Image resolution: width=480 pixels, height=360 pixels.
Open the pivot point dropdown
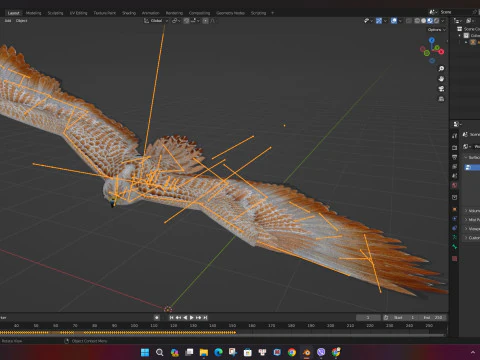(x=176, y=21)
